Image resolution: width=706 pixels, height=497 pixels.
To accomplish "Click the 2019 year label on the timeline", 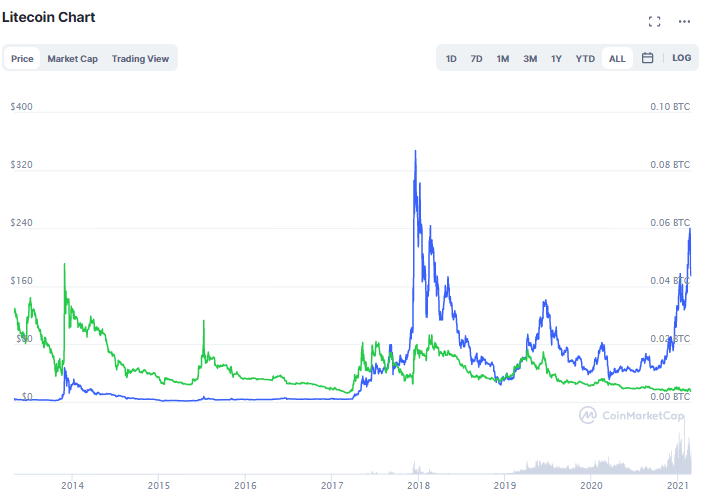I will tap(505, 486).
